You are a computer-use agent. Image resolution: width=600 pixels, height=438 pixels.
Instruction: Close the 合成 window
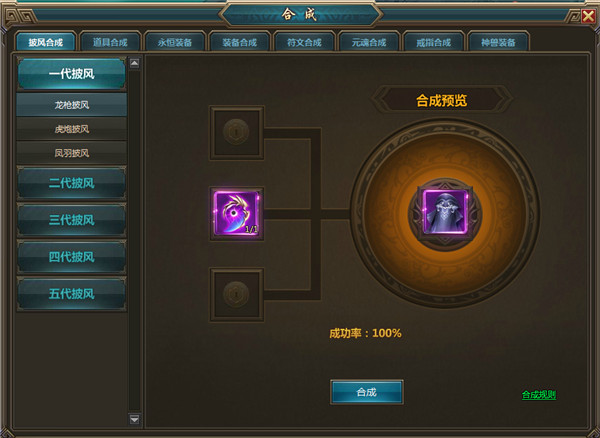point(588,16)
